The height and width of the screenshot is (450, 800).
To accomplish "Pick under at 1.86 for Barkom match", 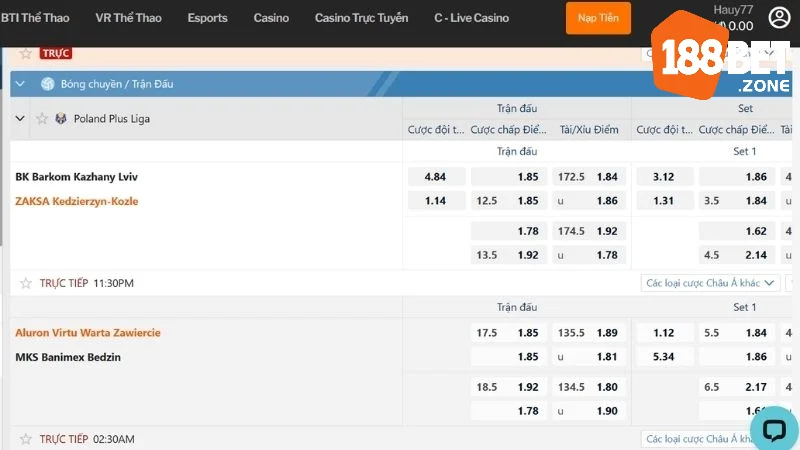I will (589, 201).
